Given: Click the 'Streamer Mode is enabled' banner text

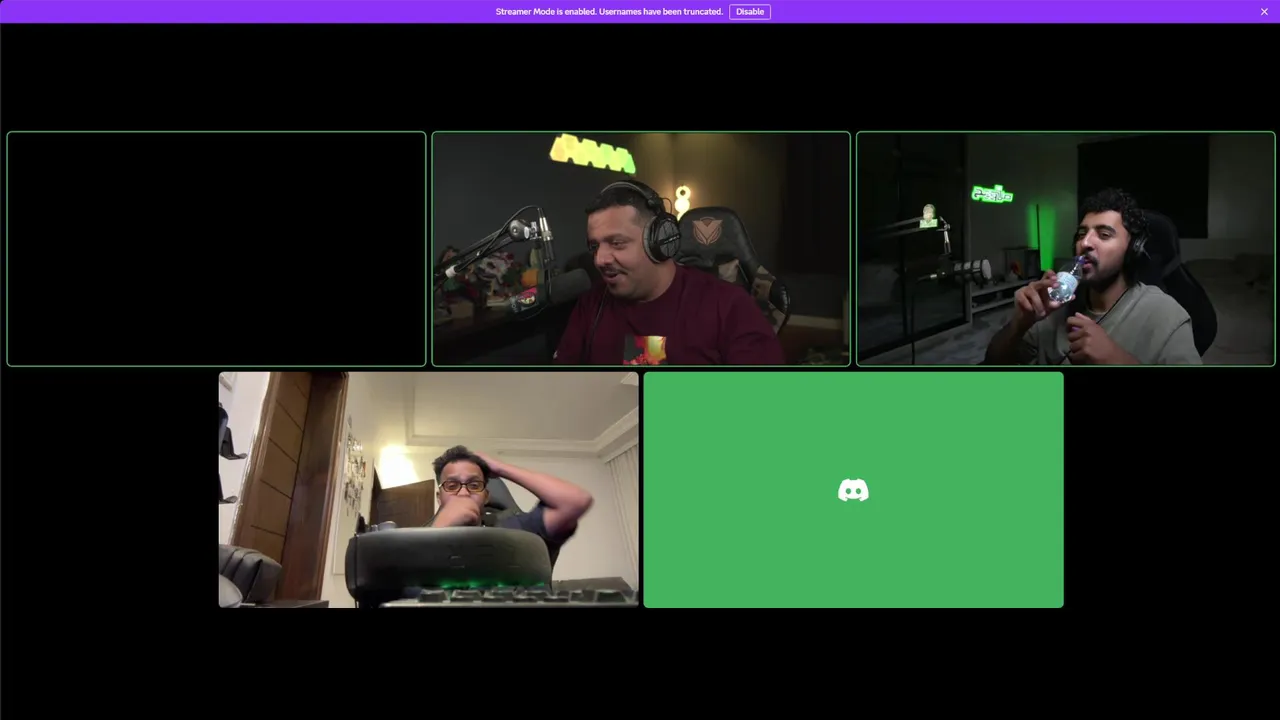Looking at the screenshot, I should [x=609, y=12].
